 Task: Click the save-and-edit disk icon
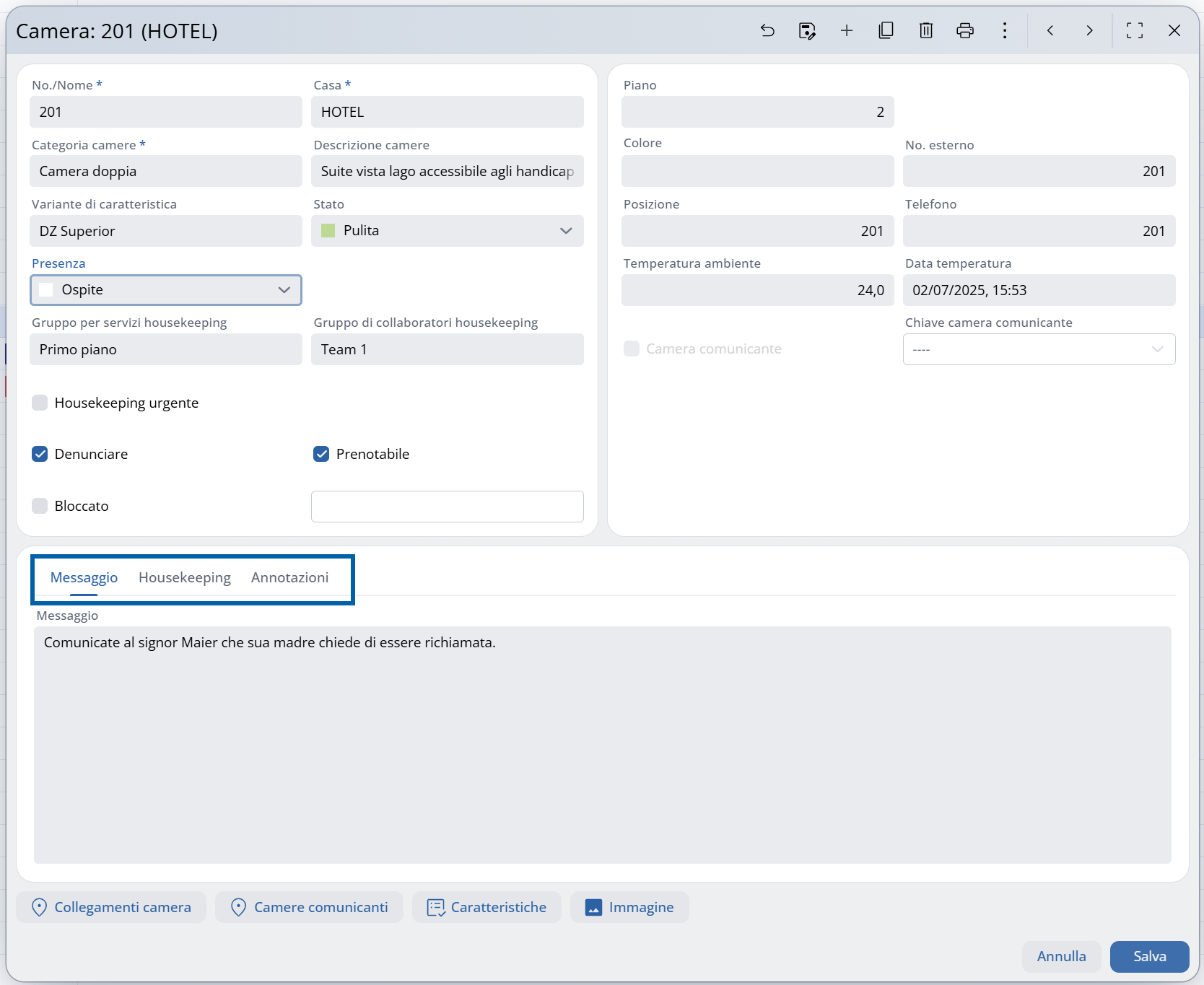[807, 30]
